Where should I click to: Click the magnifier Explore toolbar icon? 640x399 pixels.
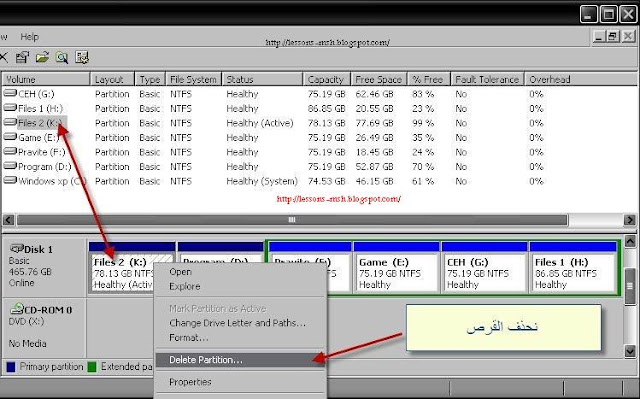[62, 58]
